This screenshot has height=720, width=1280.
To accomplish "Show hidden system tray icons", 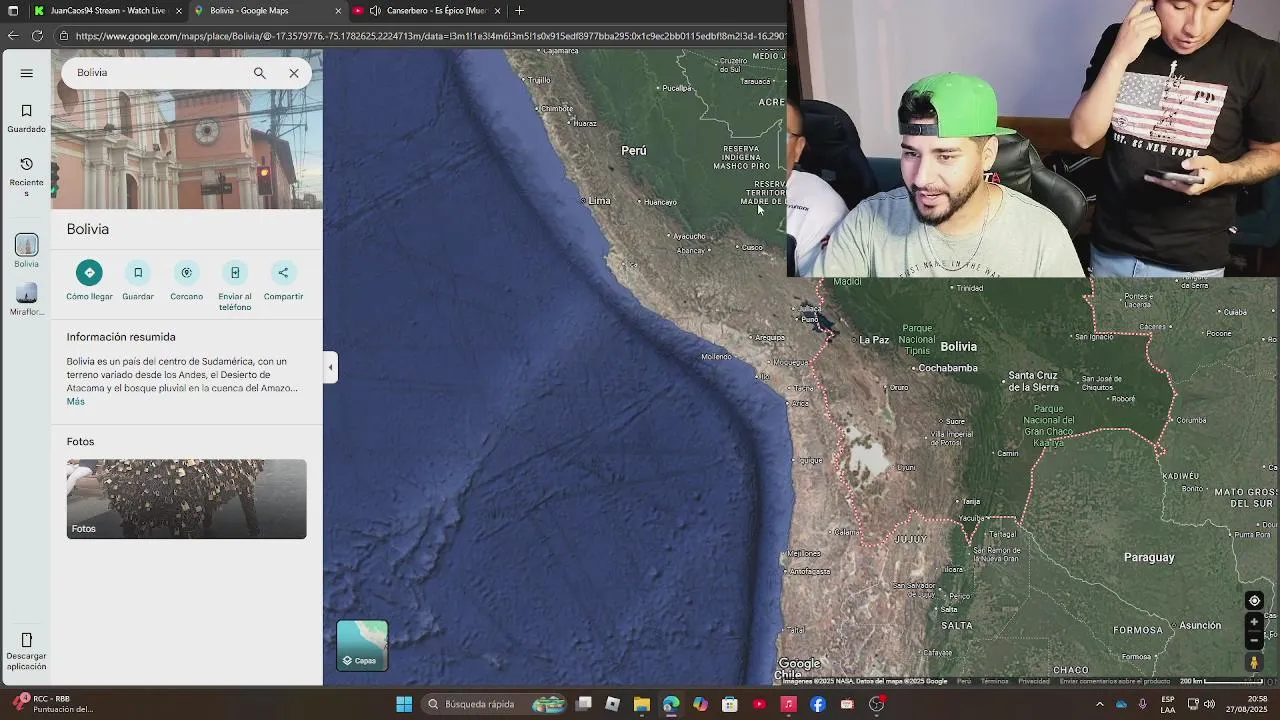I will (x=1099, y=704).
